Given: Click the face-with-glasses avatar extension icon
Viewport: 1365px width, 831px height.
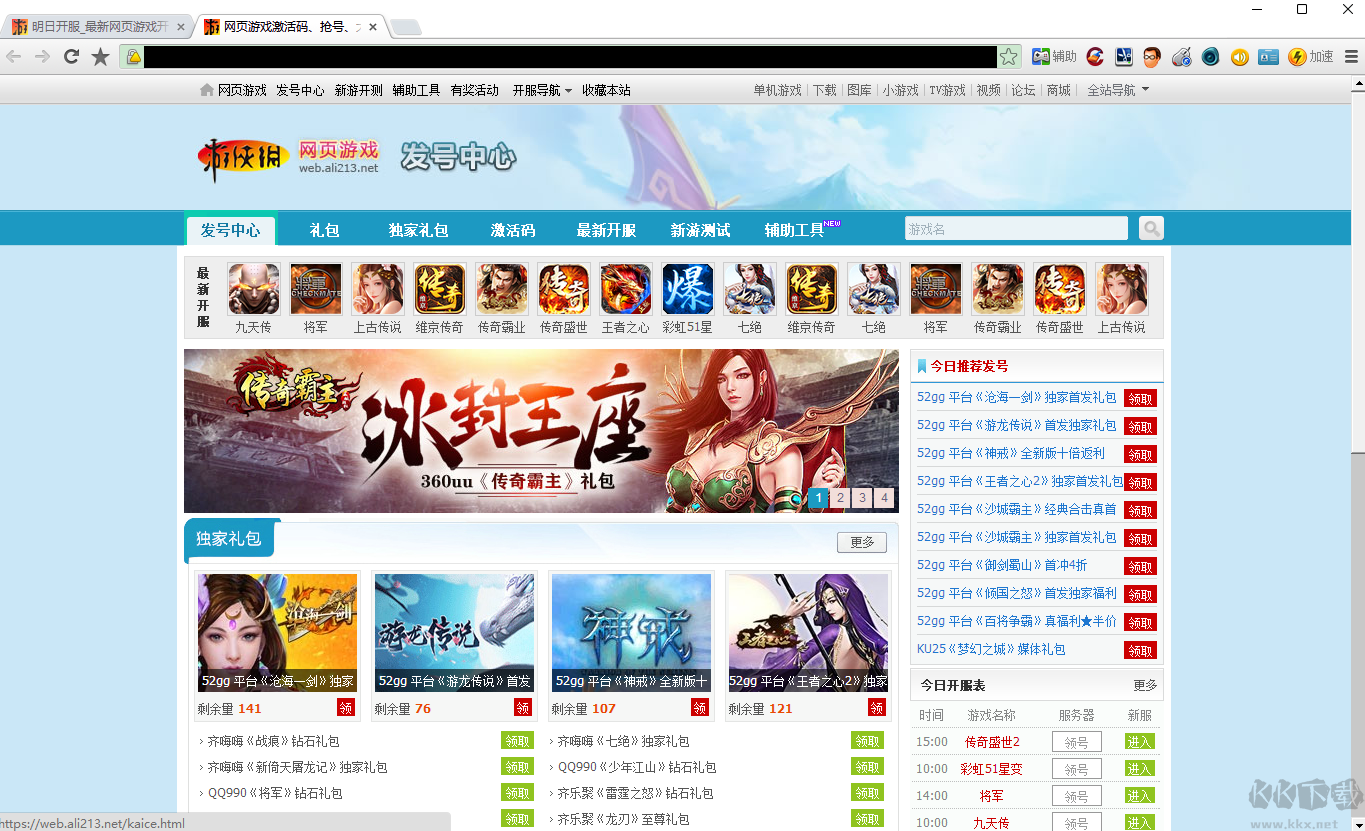Looking at the screenshot, I should click(1153, 57).
